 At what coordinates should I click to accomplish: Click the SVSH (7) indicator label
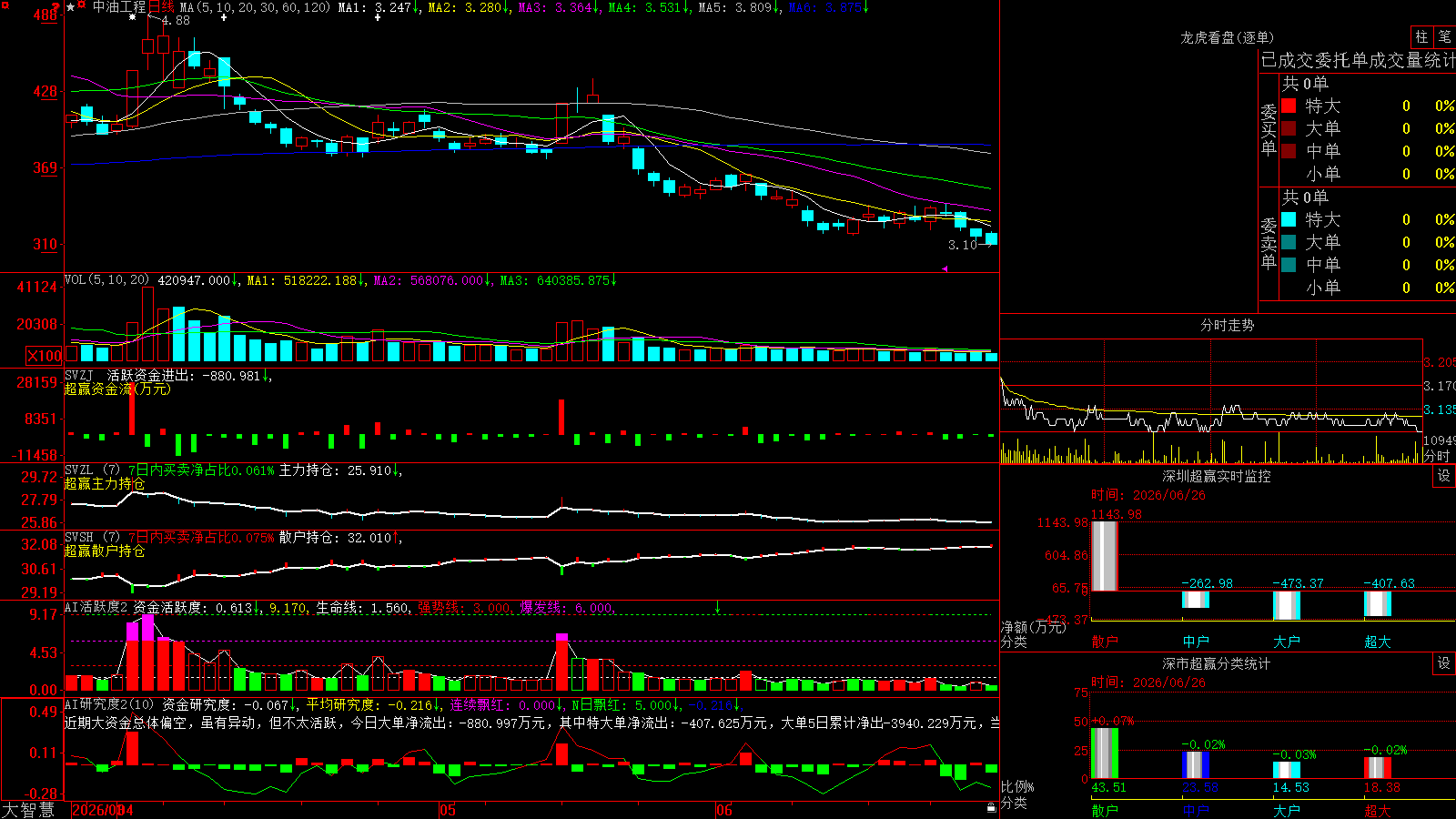point(92,537)
